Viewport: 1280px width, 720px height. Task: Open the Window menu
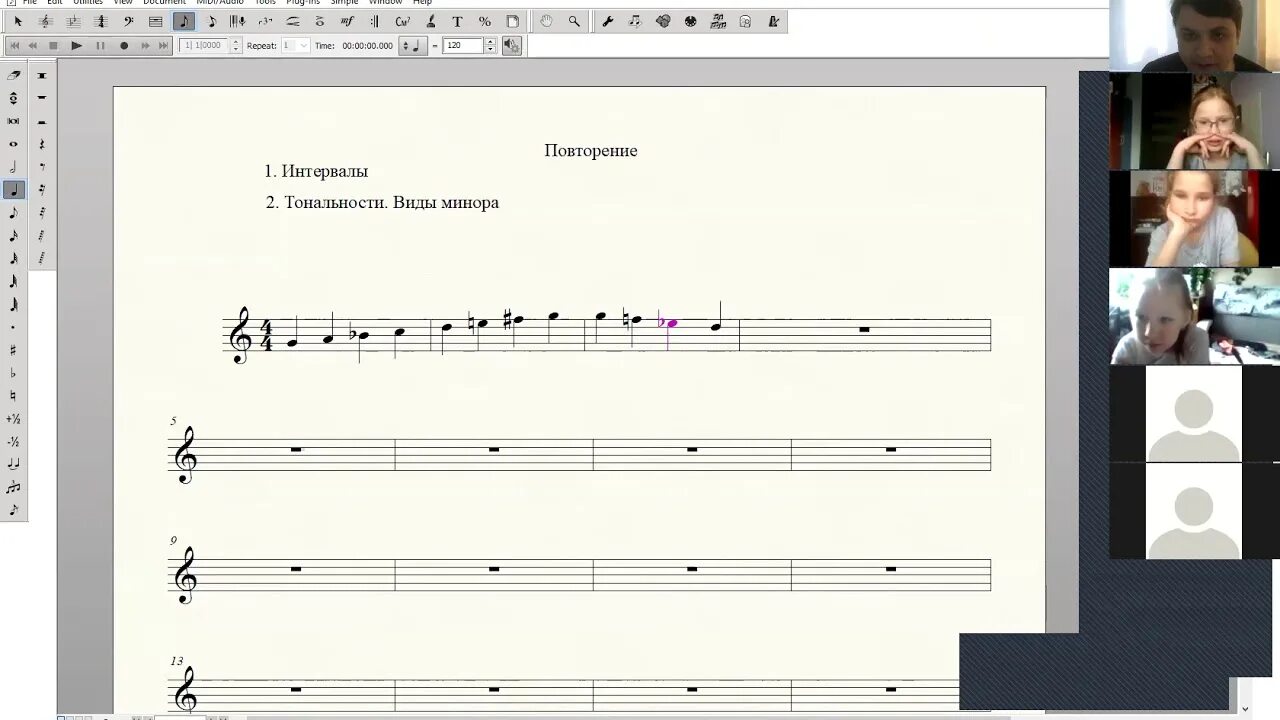pyautogui.click(x=385, y=2)
